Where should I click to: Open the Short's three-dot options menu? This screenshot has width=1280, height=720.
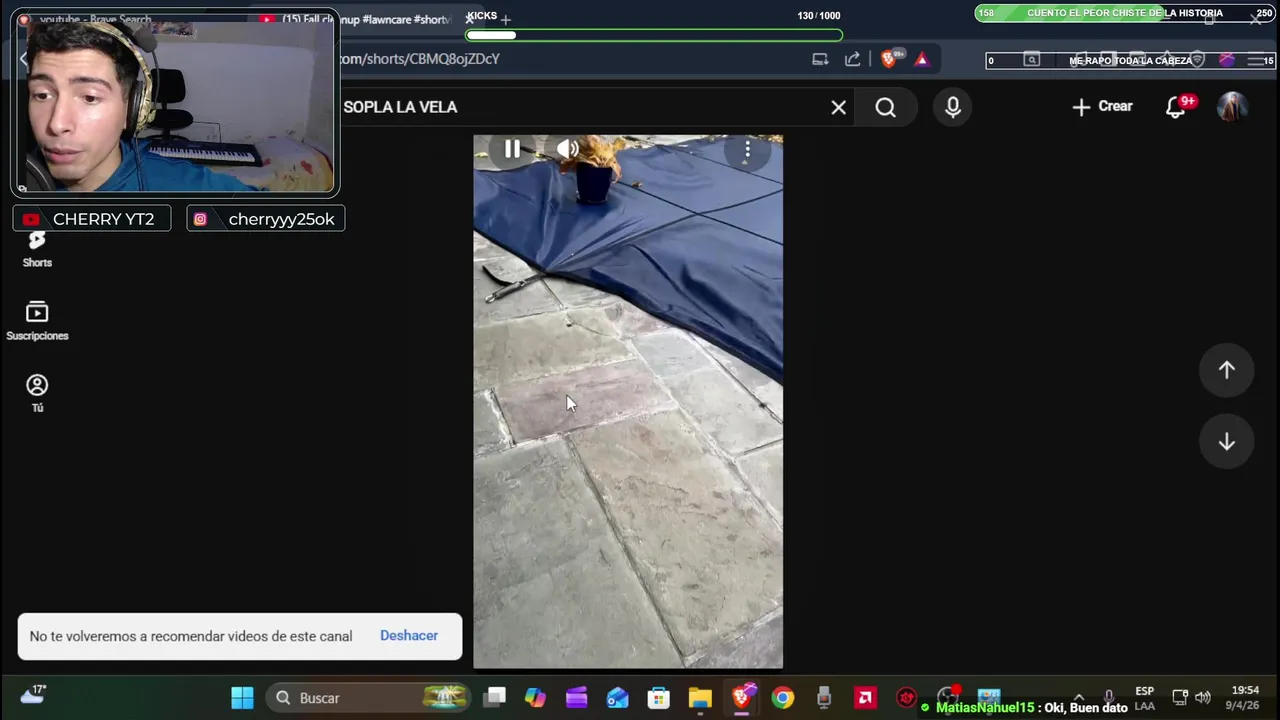[x=747, y=151]
